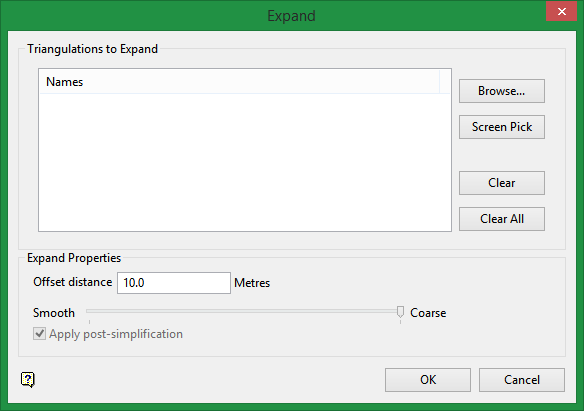
Task: Remove all entries with Clear All
Action: pos(502,219)
